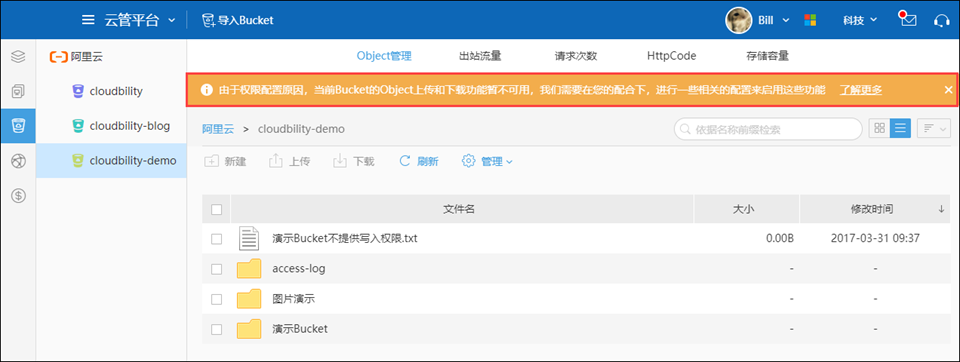Open the mail notifications icon
960x362 pixels.
[908, 19]
